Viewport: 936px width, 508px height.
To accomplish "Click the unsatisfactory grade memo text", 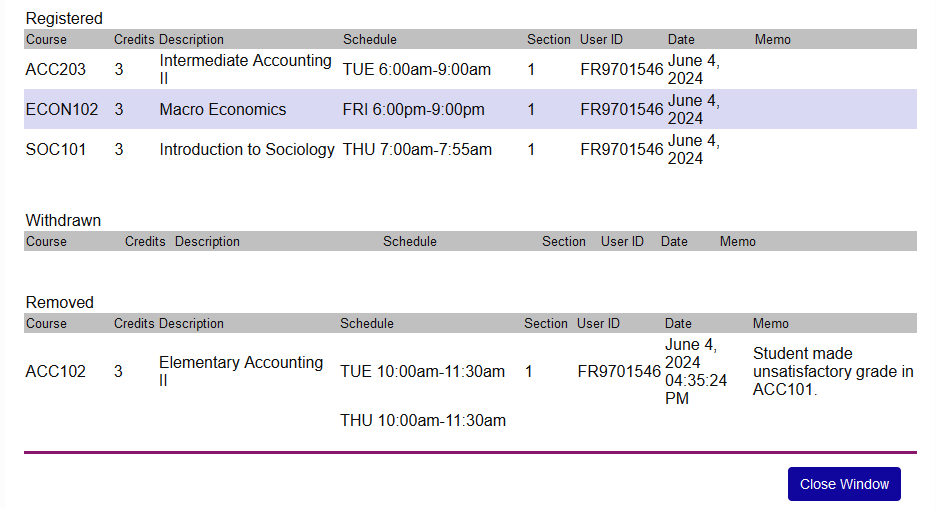I will pos(832,371).
